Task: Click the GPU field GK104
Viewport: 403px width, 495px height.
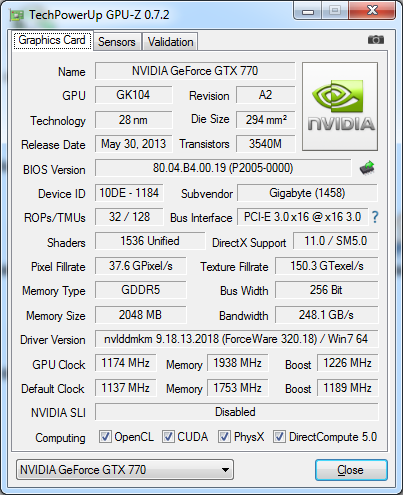Action: coord(133,95)
